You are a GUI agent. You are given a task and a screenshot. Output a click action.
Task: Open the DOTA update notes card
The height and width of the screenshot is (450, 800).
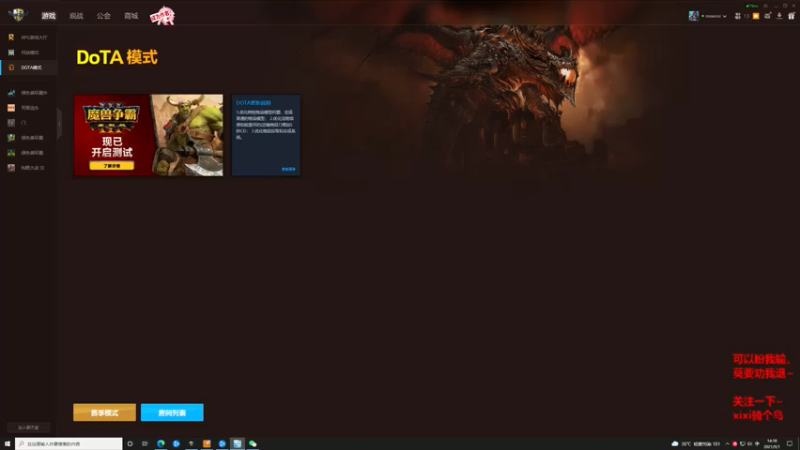point(266,135)
